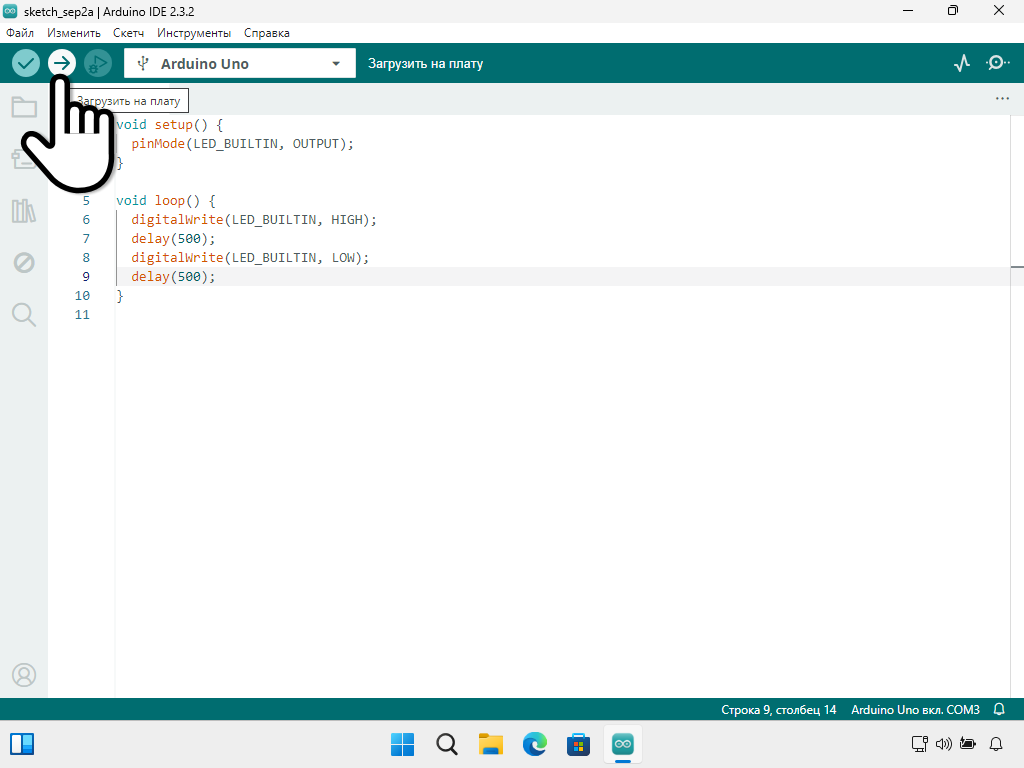
Task: Click the Arduino Uno вкл. COM3 status
Action: [x=915, y=709]
